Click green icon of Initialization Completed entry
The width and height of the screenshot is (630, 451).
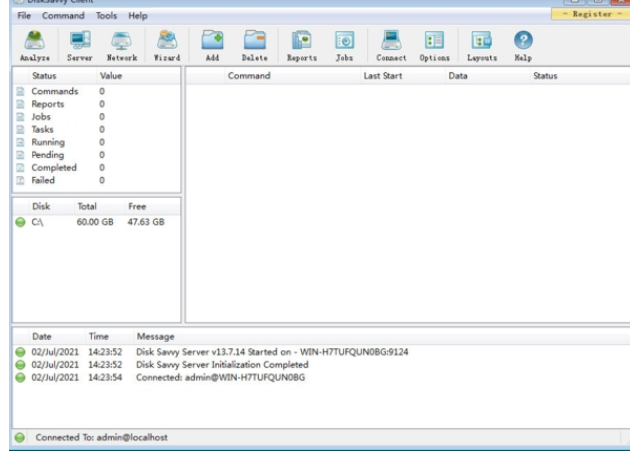click(x=20, y=365)
